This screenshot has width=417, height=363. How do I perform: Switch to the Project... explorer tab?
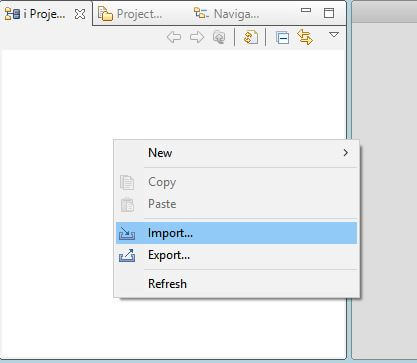130,14
